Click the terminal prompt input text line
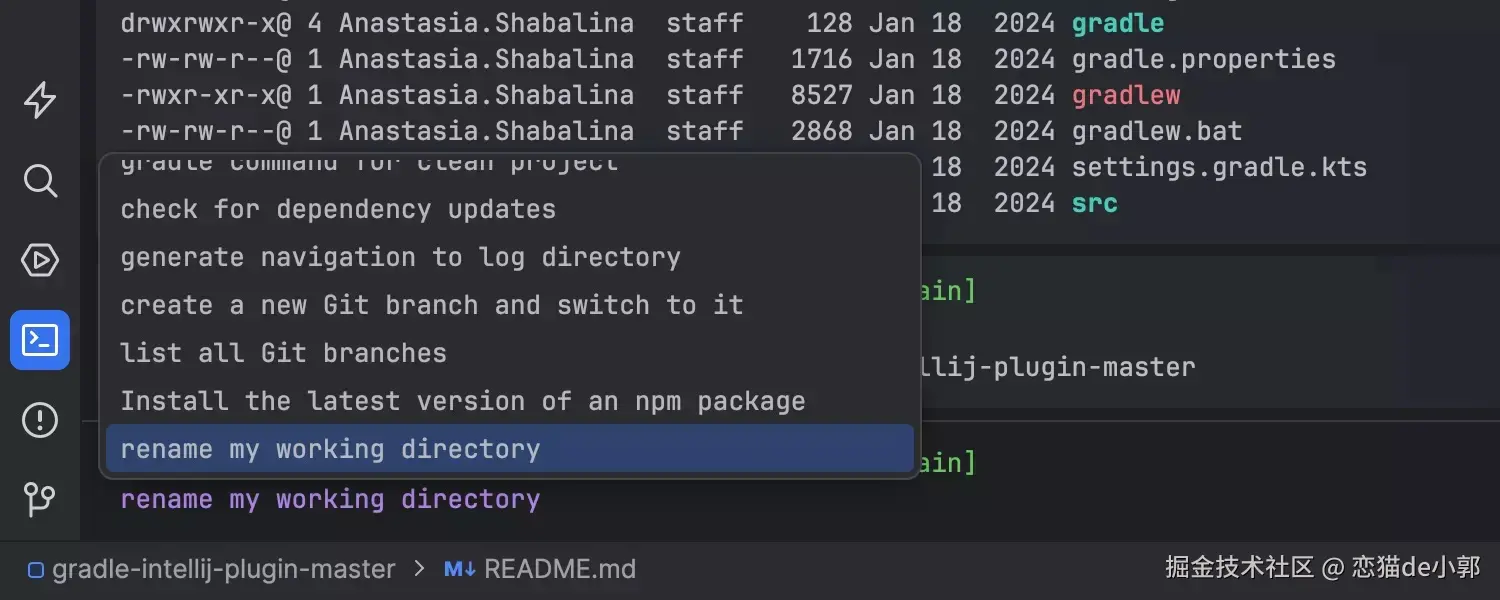Image resolution: width=1500 pixels, height=600 pixels. coord(330,499)
